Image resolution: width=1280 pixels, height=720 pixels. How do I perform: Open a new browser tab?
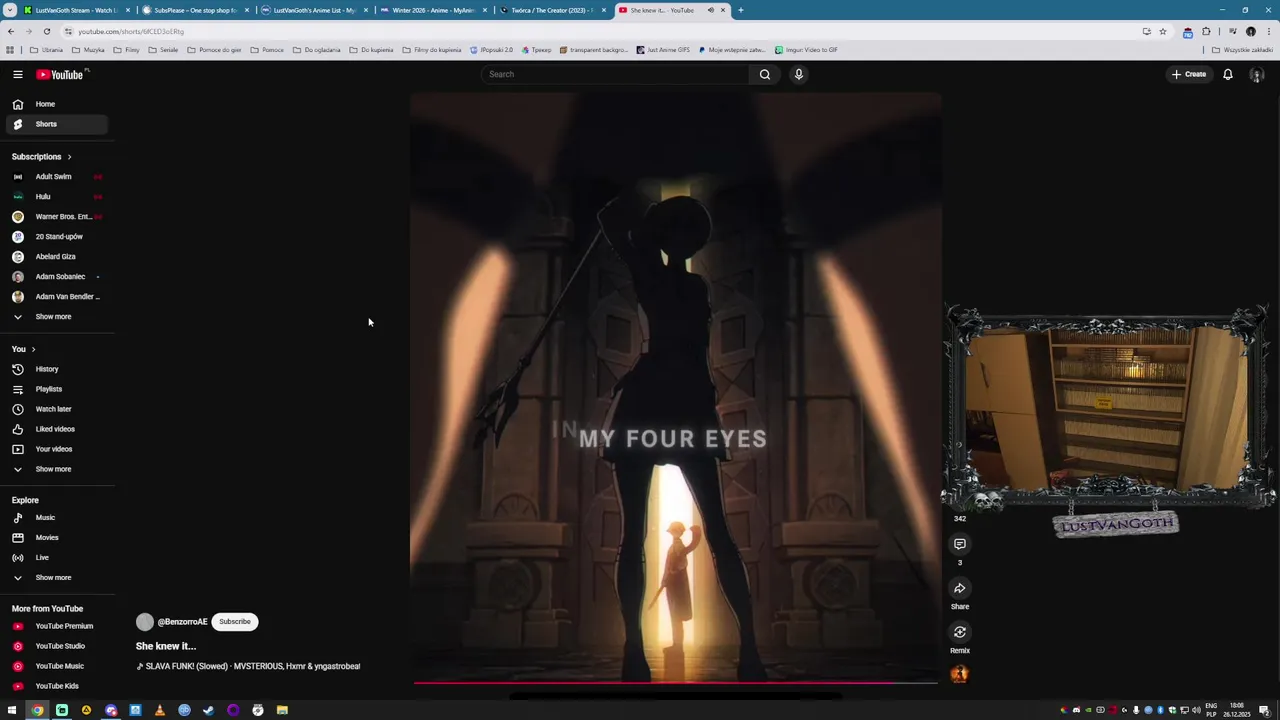point(740,10)
